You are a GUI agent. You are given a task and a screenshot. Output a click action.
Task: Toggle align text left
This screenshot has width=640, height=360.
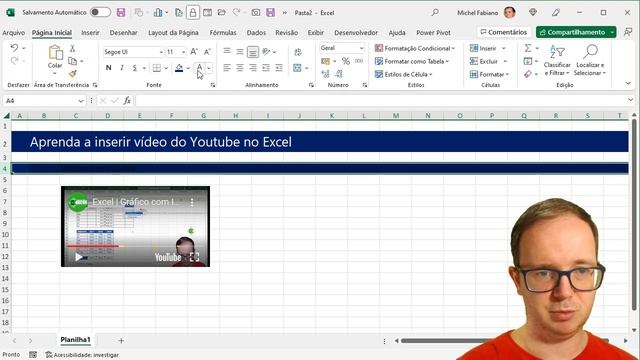(x=227, y=68)
